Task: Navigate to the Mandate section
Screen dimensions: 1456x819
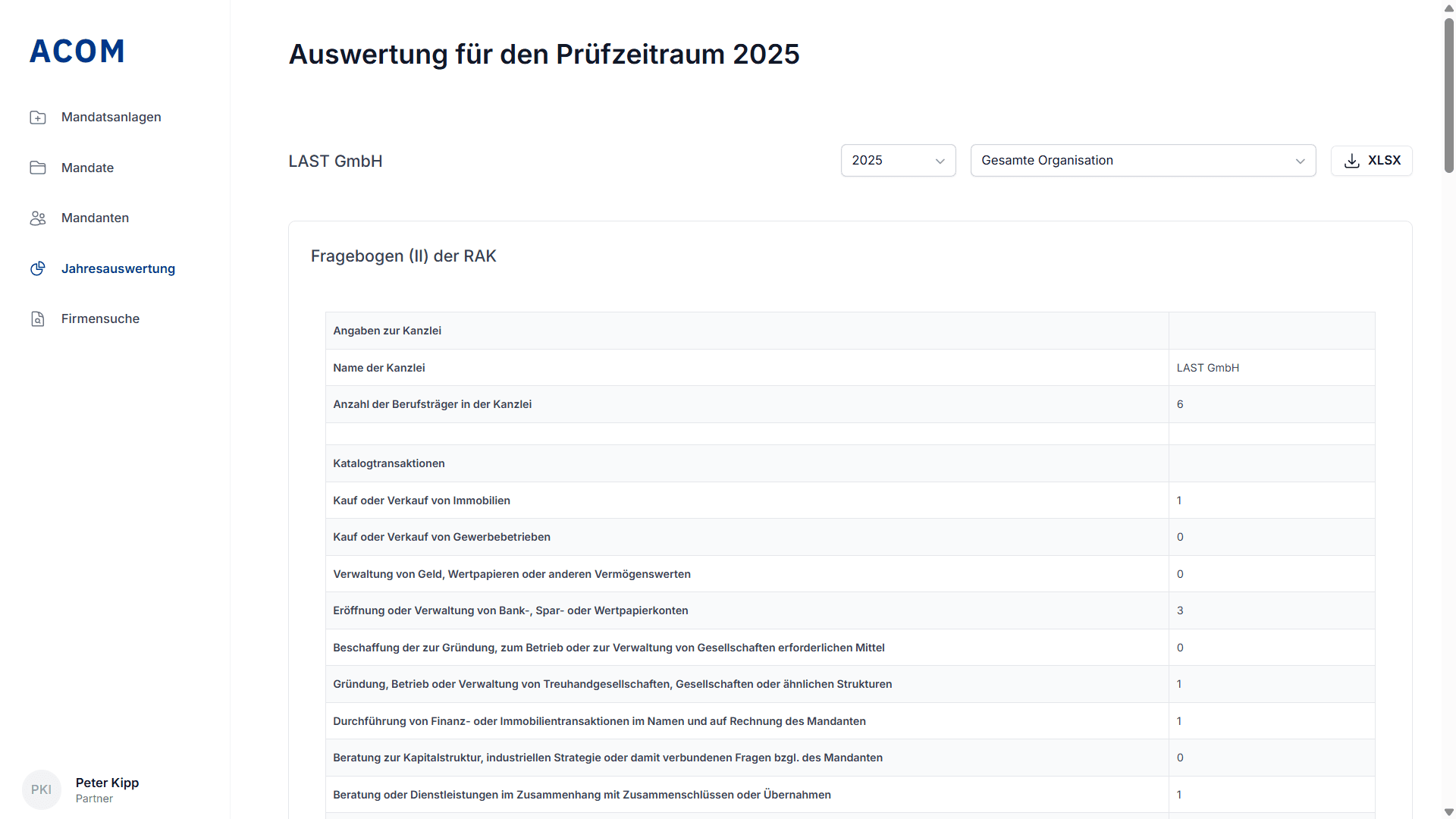Action: tap(87, 168)
